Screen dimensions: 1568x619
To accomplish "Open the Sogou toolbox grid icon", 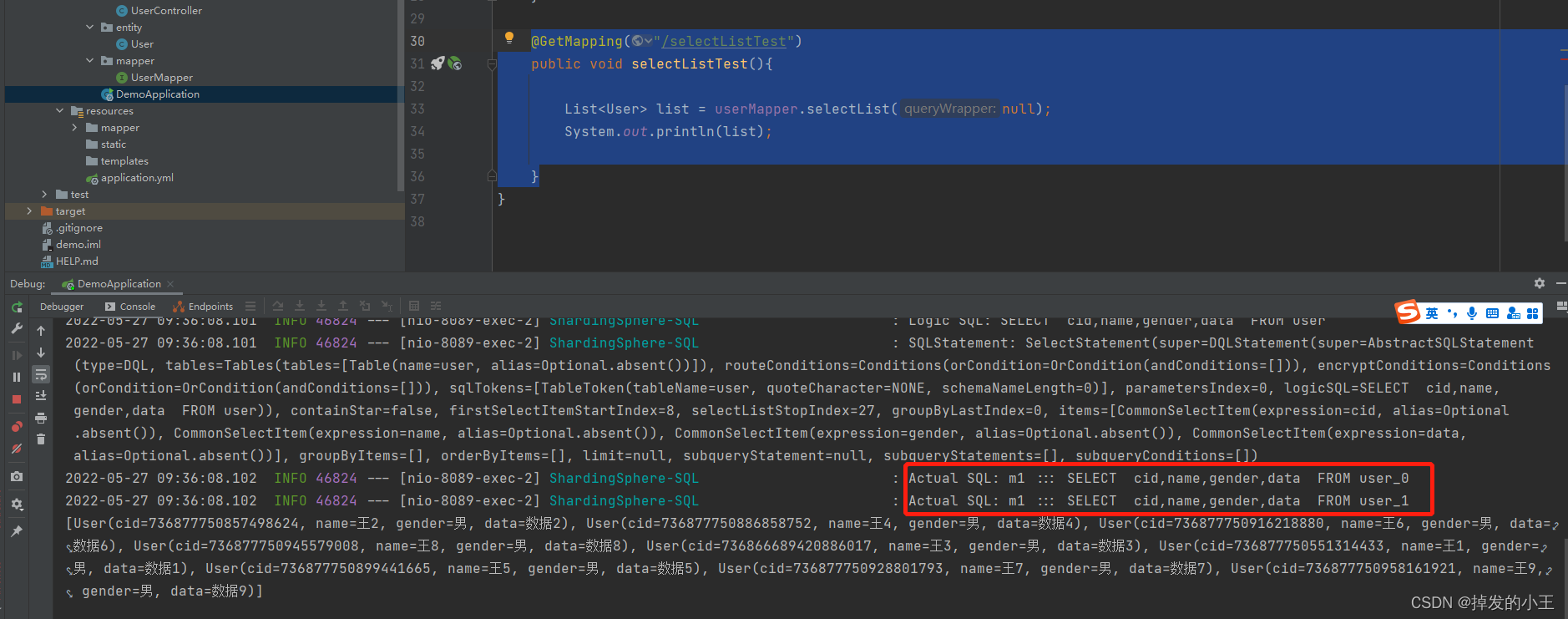I will tap(1532, 313).
